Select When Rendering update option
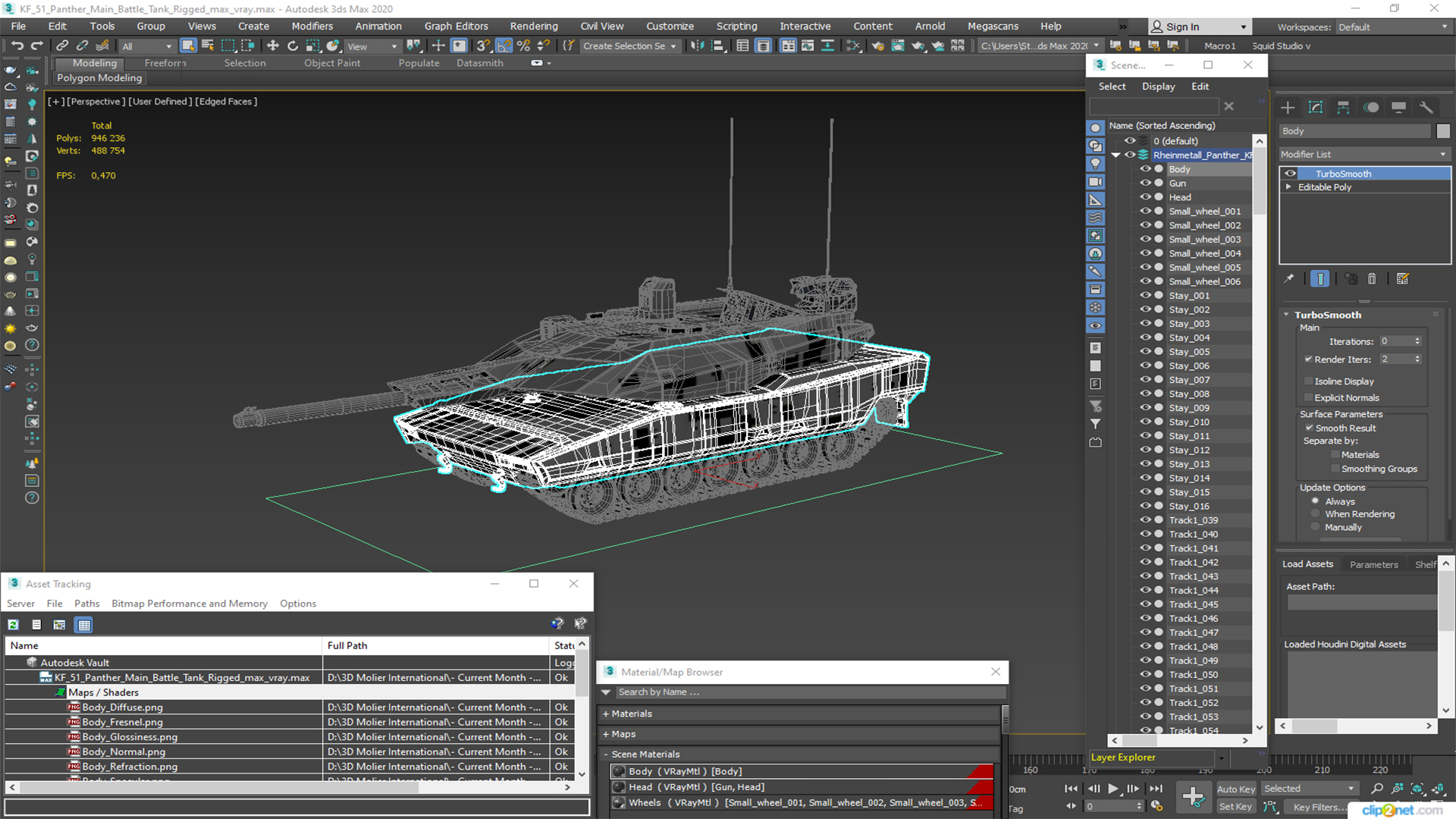 point(1316,514)
